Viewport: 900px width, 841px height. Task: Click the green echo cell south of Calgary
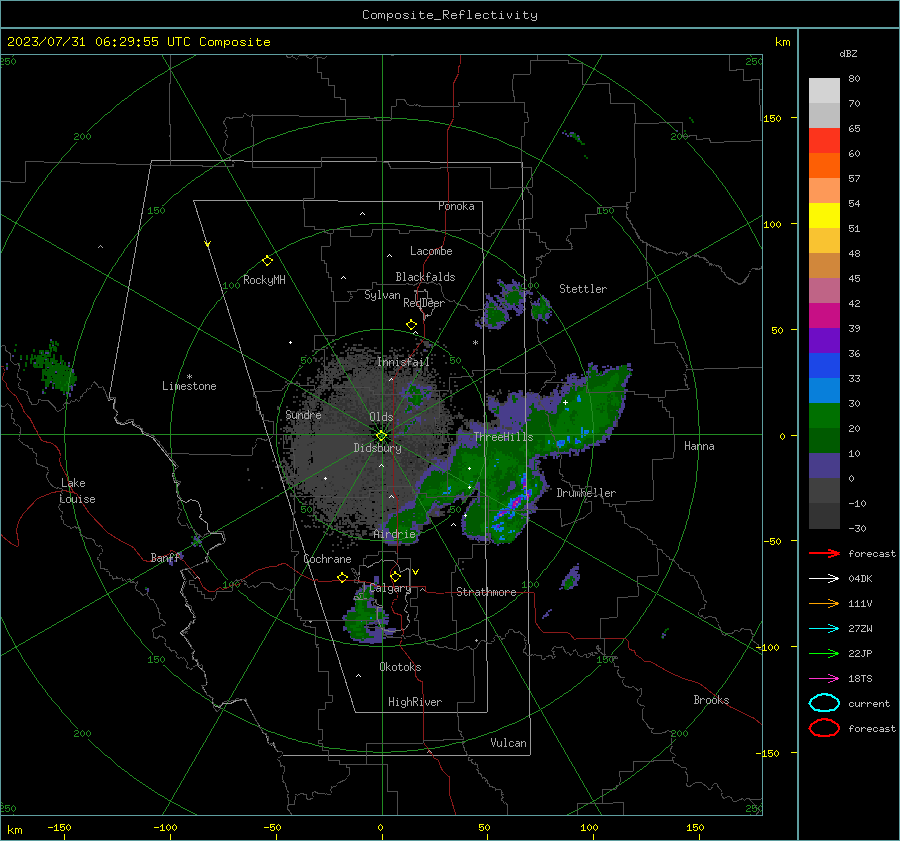(366, 618)
